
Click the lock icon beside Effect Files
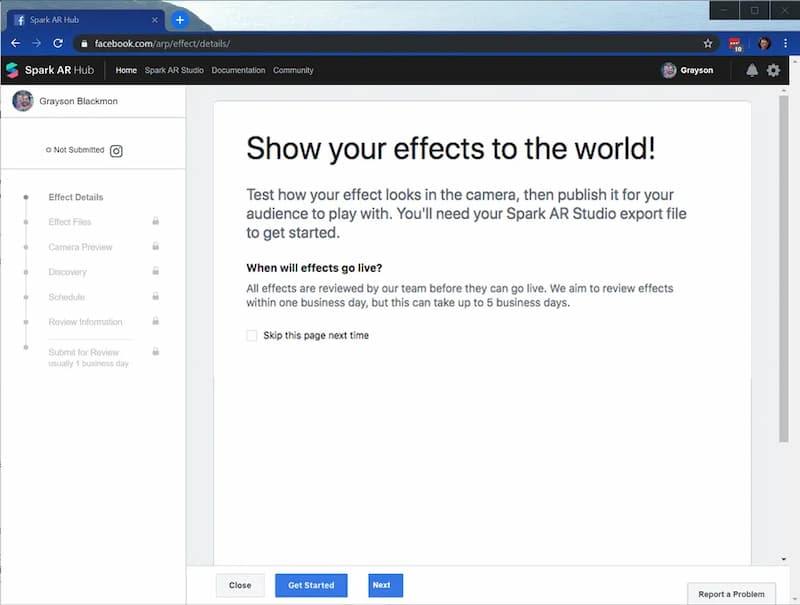pyautogui.click(x=155, y=222)
